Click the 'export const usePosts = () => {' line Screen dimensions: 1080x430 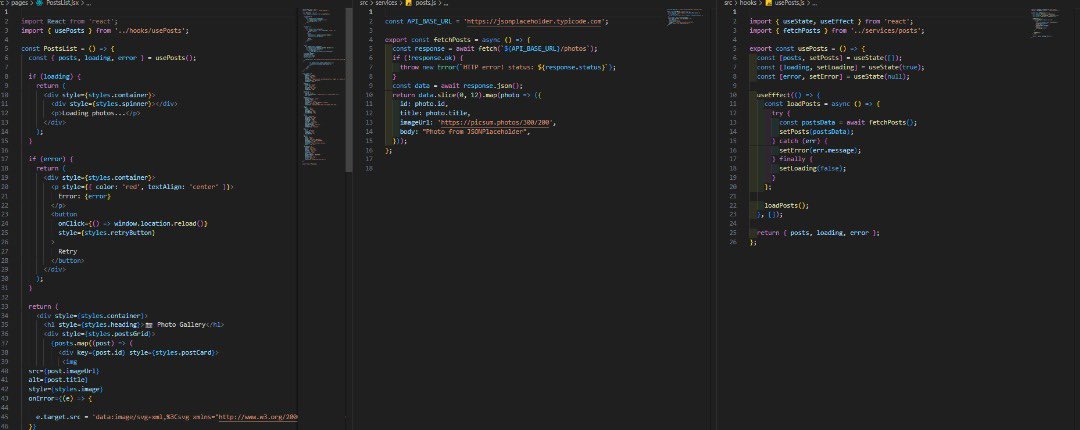[807, 49]
